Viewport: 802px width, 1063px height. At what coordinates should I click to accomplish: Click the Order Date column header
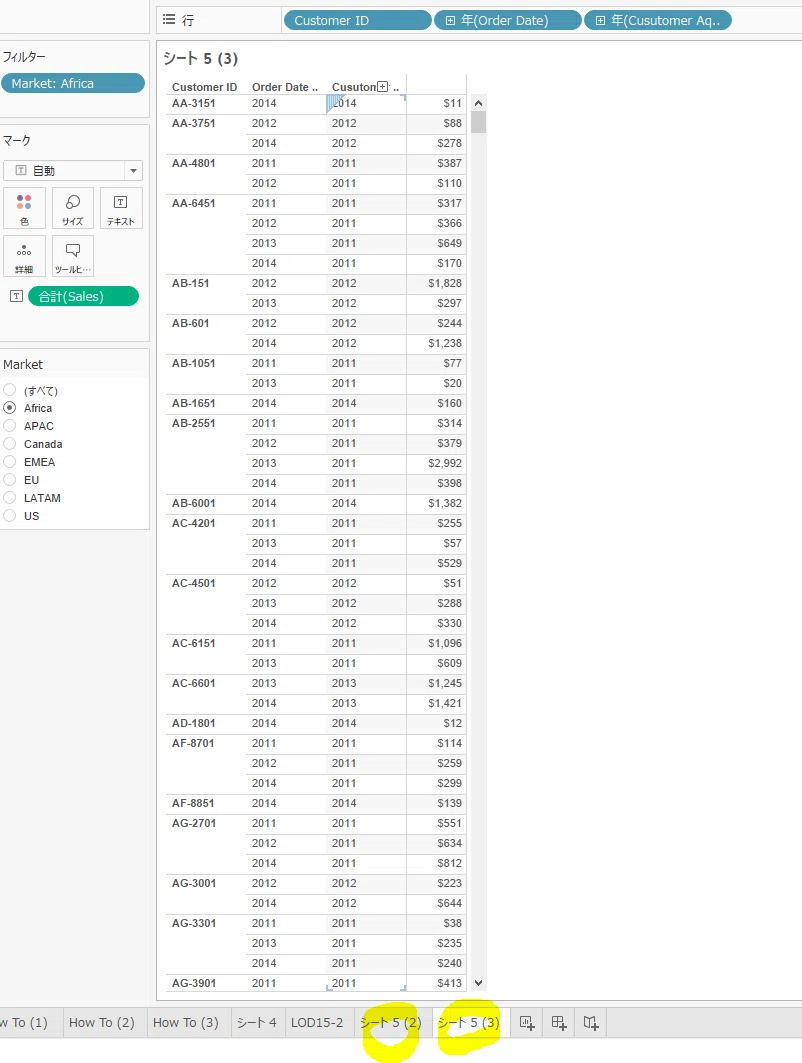click(x=285, y=87)
